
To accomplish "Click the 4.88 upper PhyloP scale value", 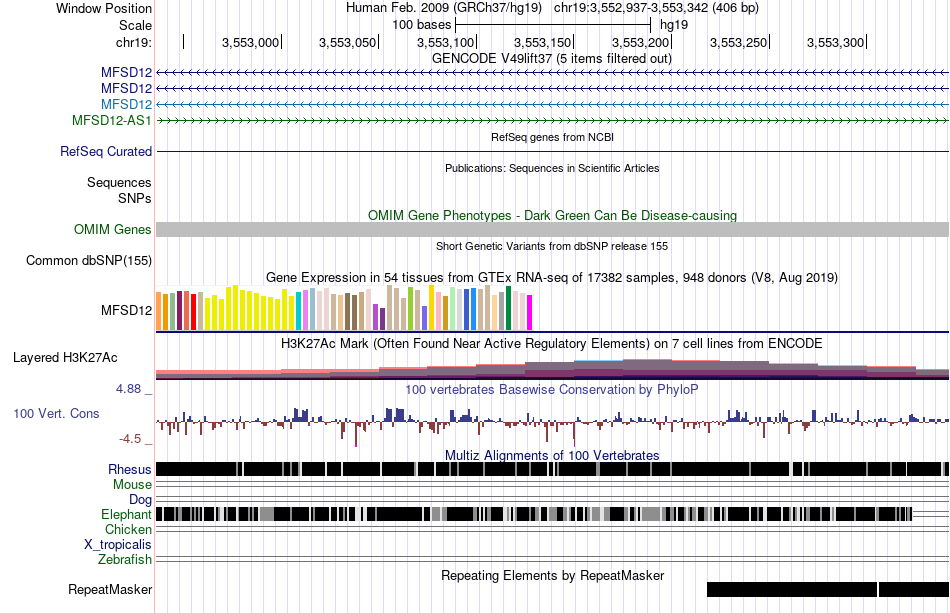I will 128,389.
